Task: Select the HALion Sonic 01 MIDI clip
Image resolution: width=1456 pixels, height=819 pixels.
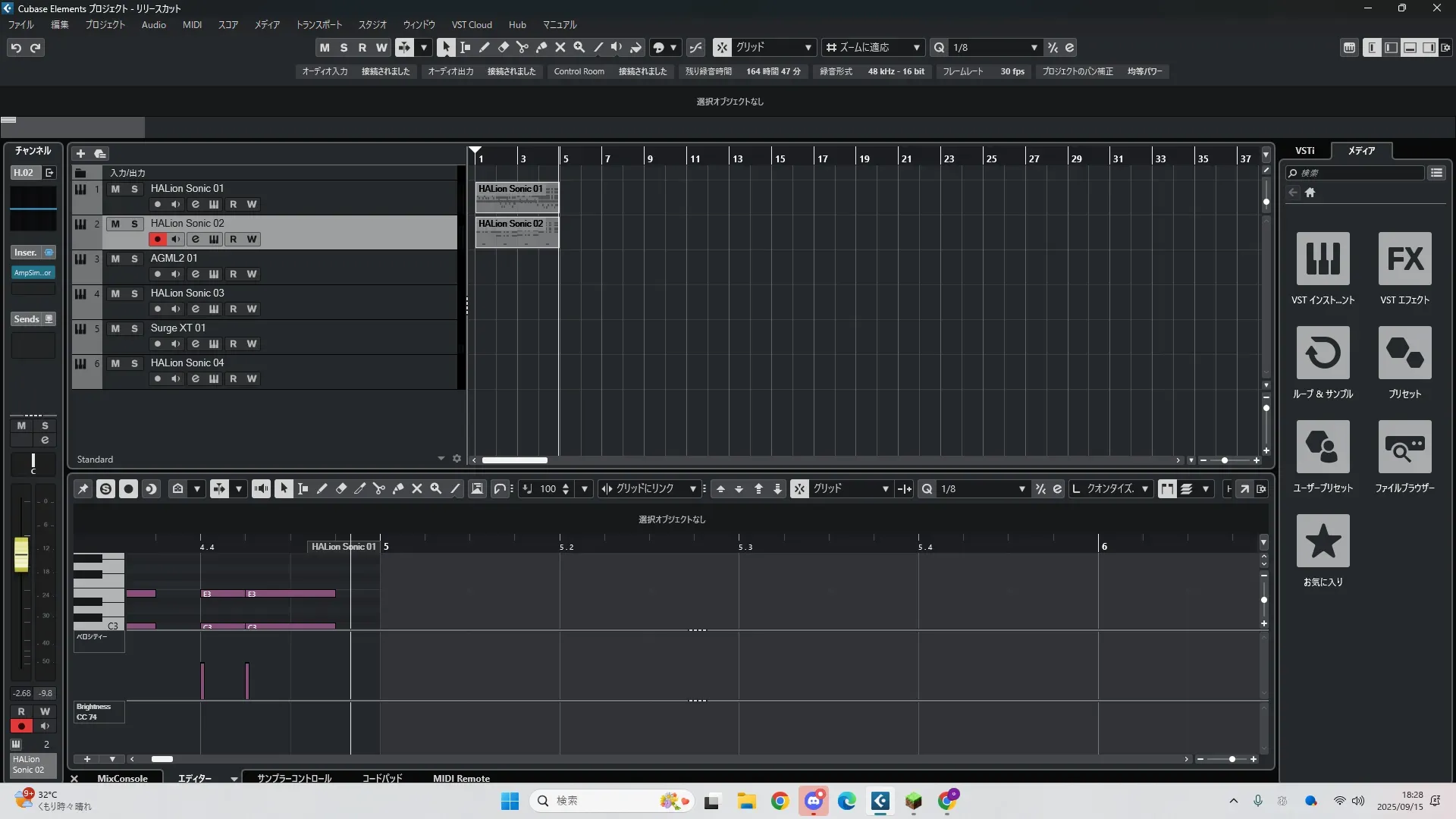Action: (x=516, y=197)
